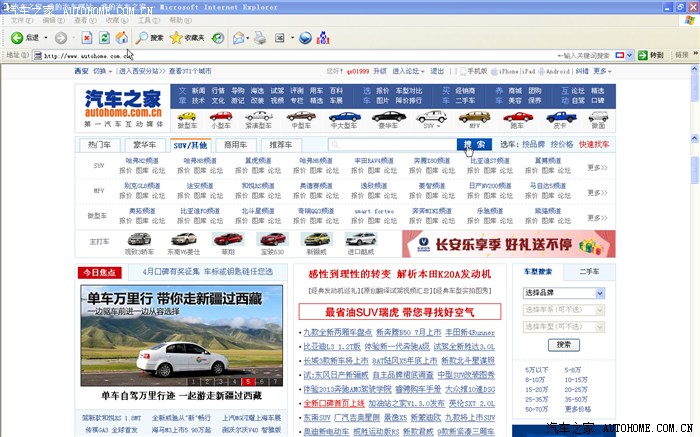Select the 跑车 sports car icon
This screenshot has height=437, width=700.
click(x=517, y=119)
